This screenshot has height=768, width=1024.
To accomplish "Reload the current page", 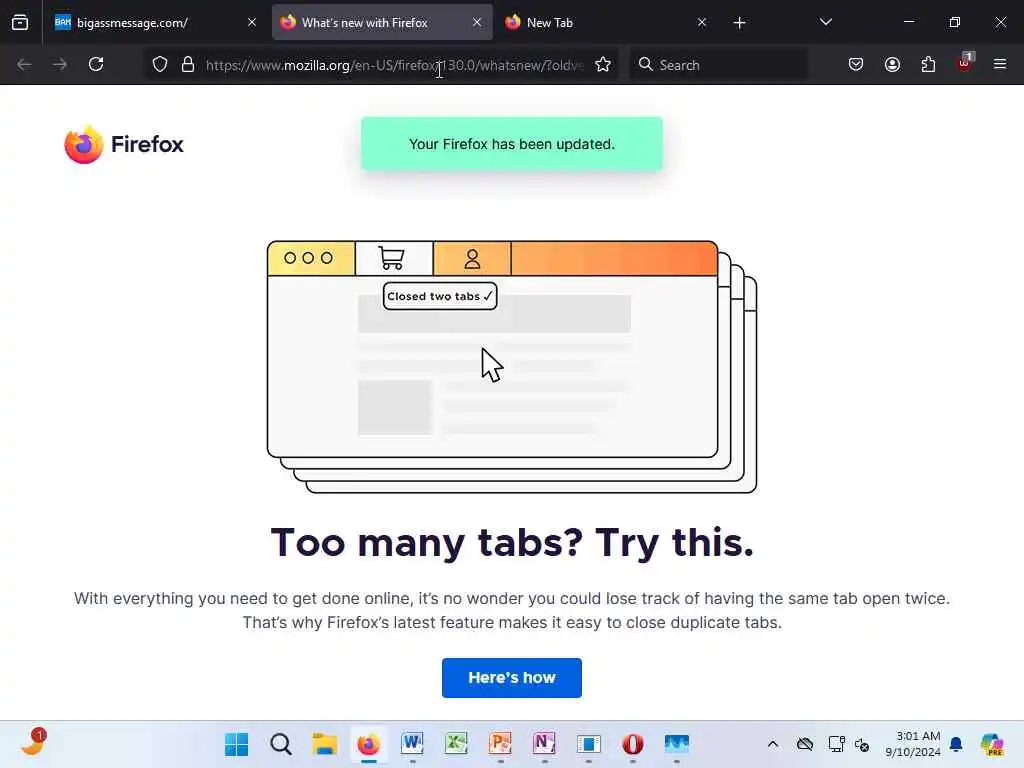I will point(96,65).
